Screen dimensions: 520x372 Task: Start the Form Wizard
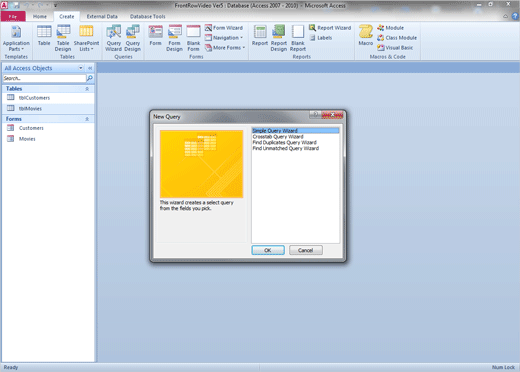pos(224,28)
